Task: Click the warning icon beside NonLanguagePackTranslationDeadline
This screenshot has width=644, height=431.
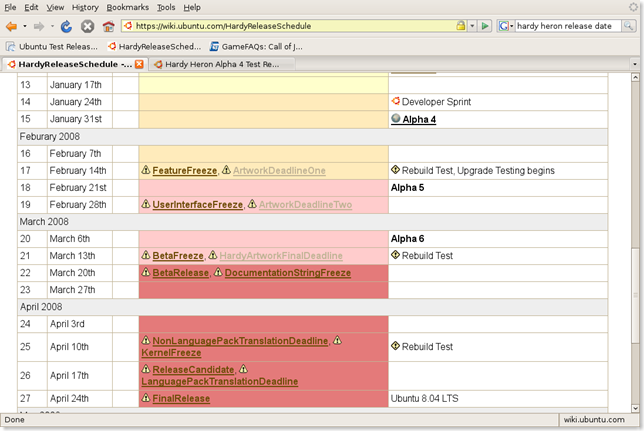Action: click(146, 340)
